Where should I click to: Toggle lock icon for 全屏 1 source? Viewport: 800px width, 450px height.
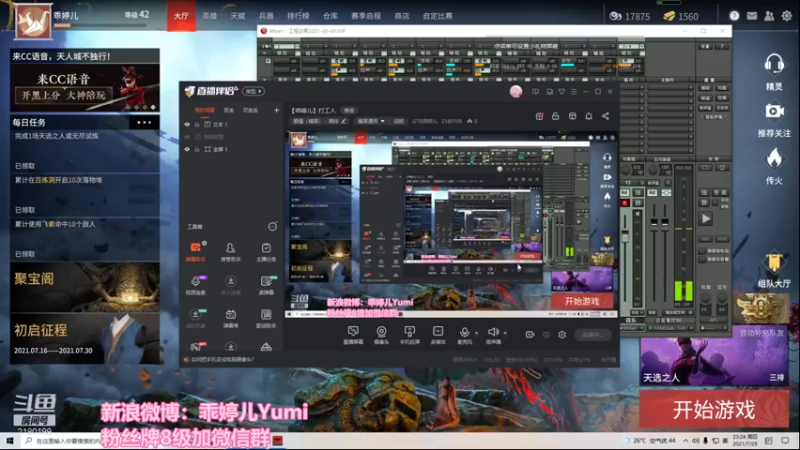[196, 149]
